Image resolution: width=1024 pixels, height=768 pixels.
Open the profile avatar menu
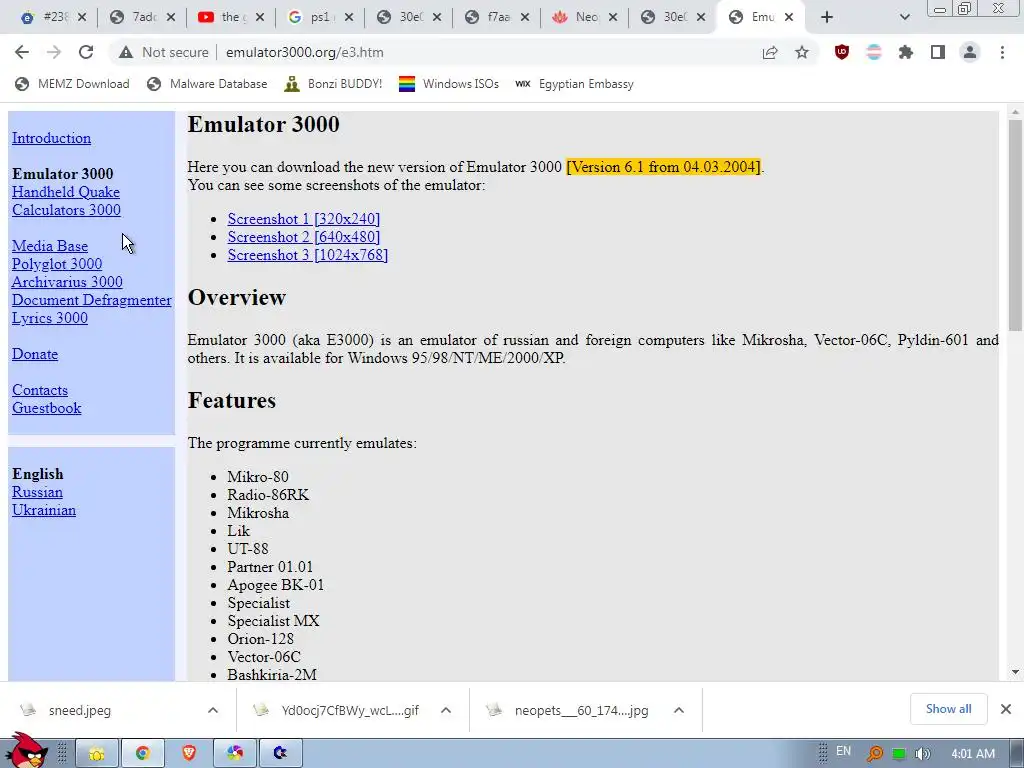(x=970, y=52)
